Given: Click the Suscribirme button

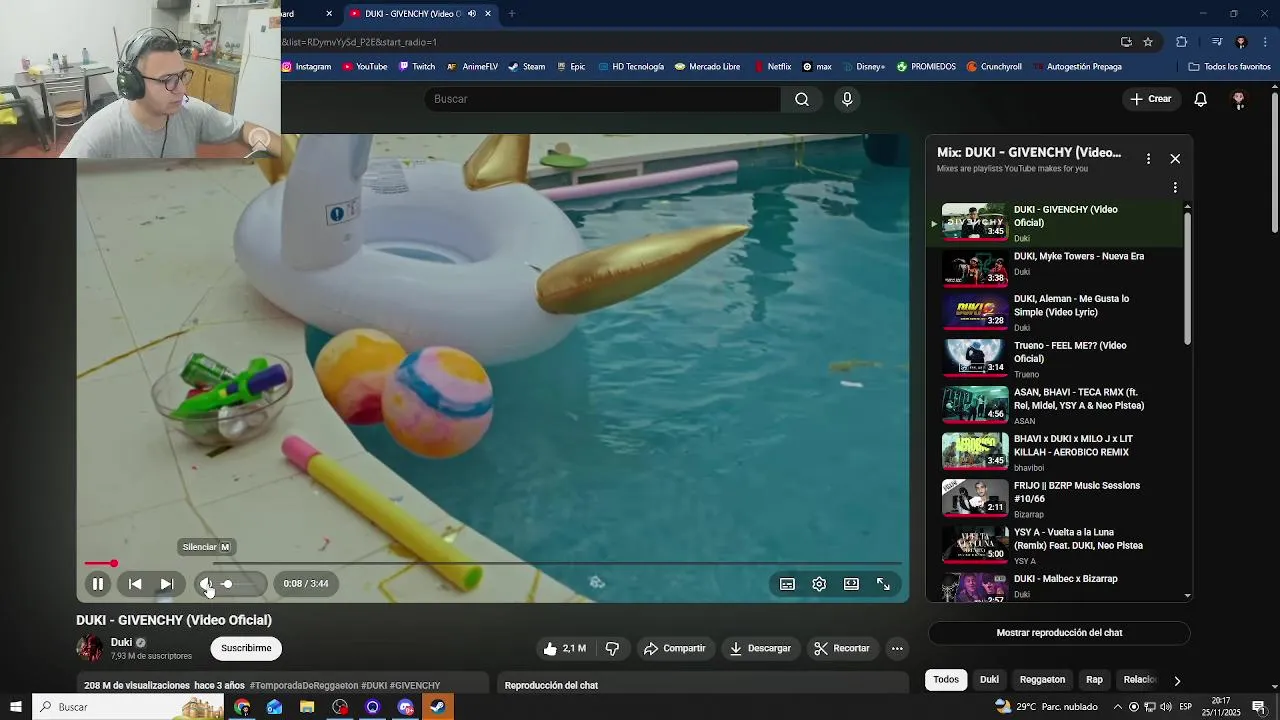Looking at the screenshot, I should [x=246, y=648].
